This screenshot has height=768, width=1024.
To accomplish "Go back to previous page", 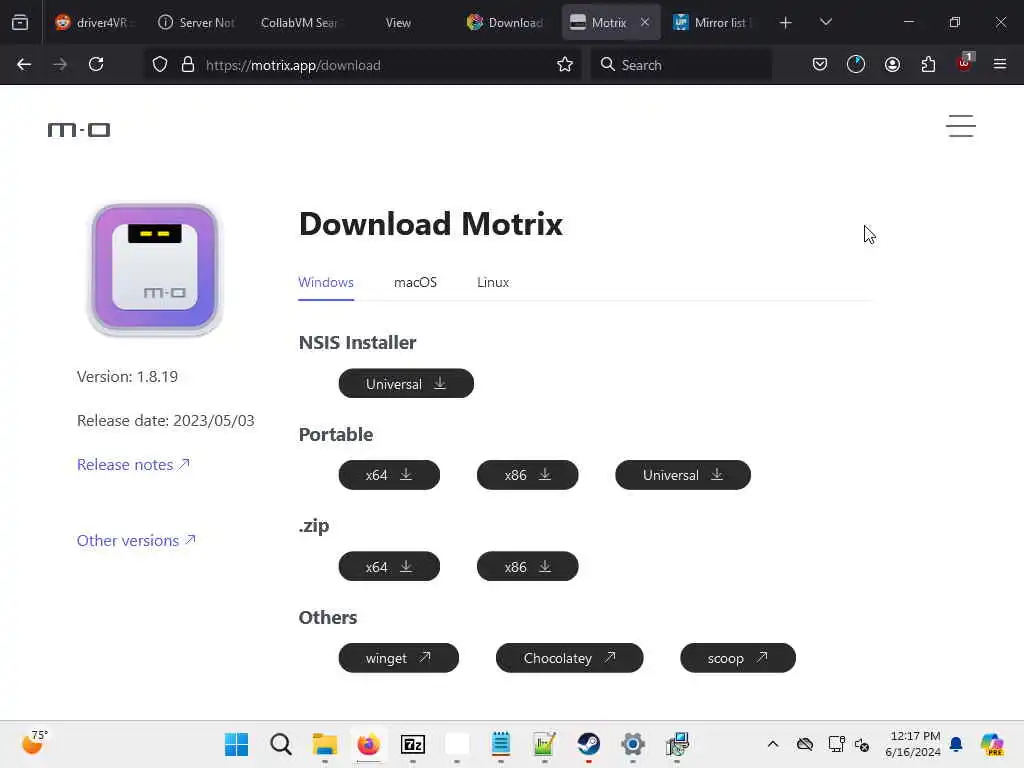I will [24, 65].
